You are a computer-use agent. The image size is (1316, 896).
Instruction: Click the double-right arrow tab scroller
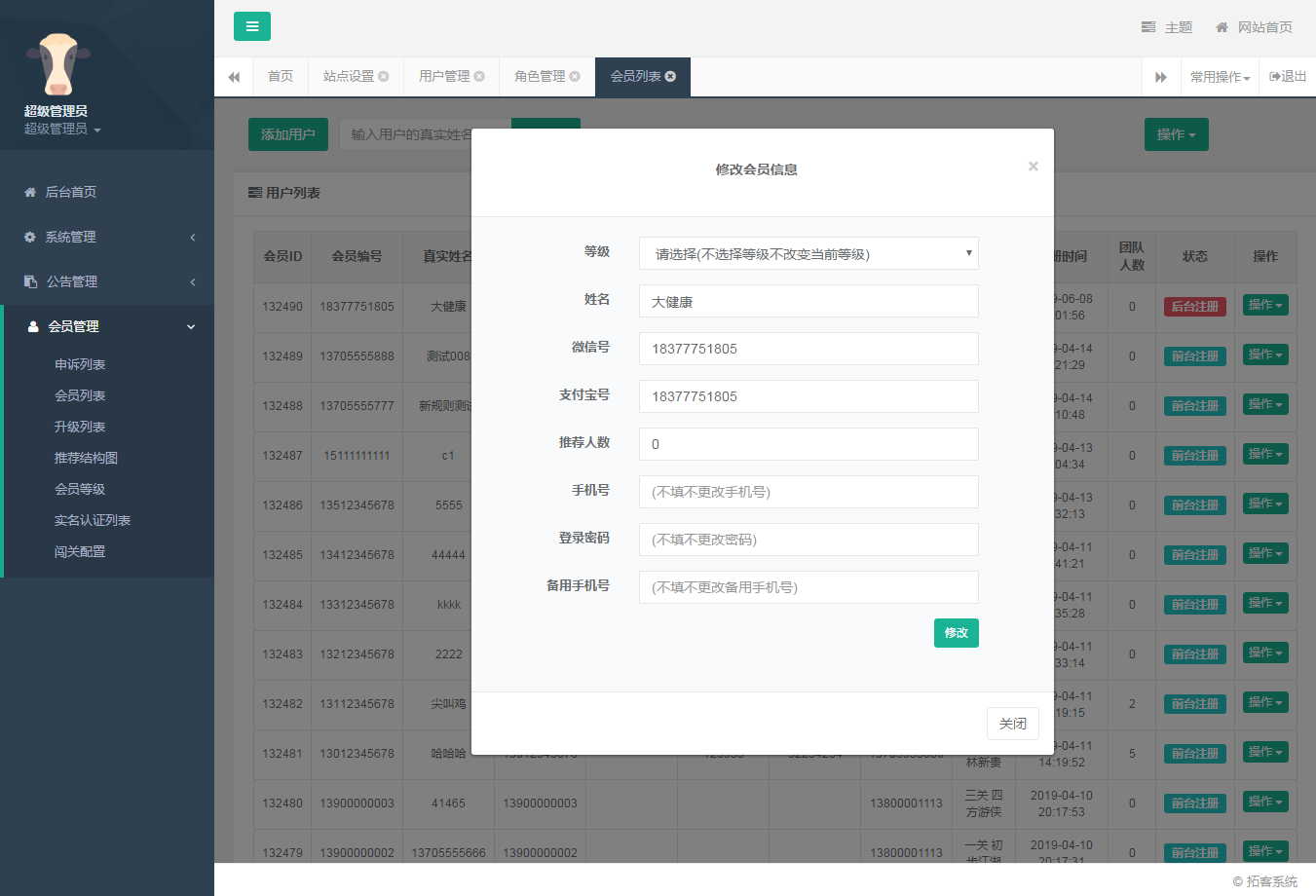[x=1161, y=76]
